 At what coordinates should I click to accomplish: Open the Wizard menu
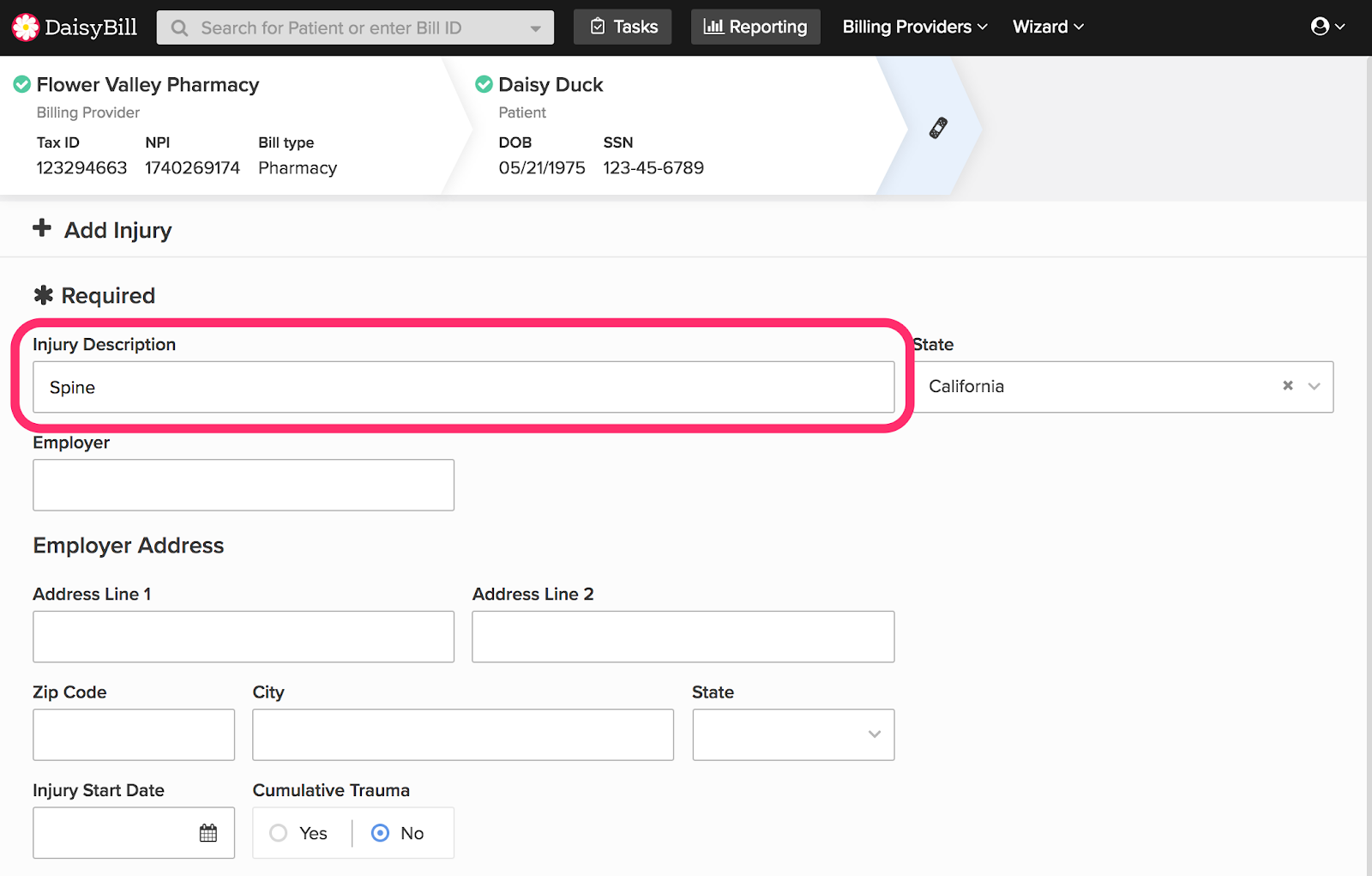1048,27
